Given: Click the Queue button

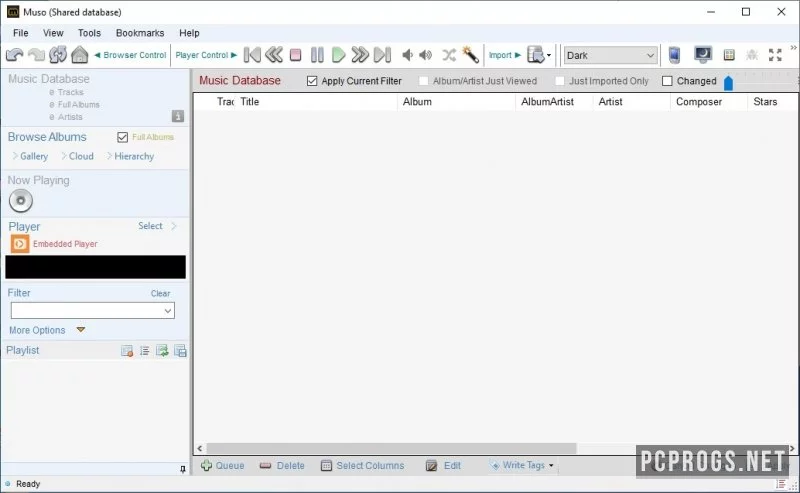Looking at the screenshot, I should 222,465.
